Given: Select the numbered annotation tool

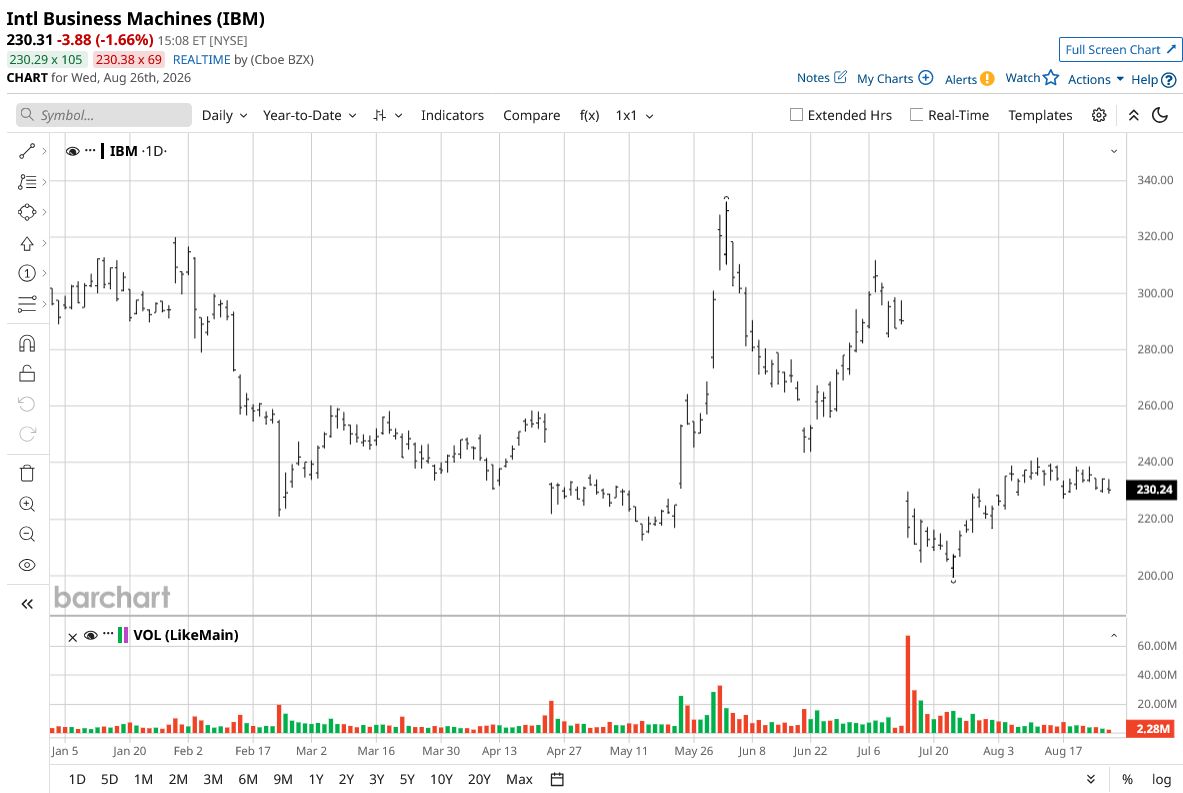Looking at the screenshot, I should tap(27, 273).
